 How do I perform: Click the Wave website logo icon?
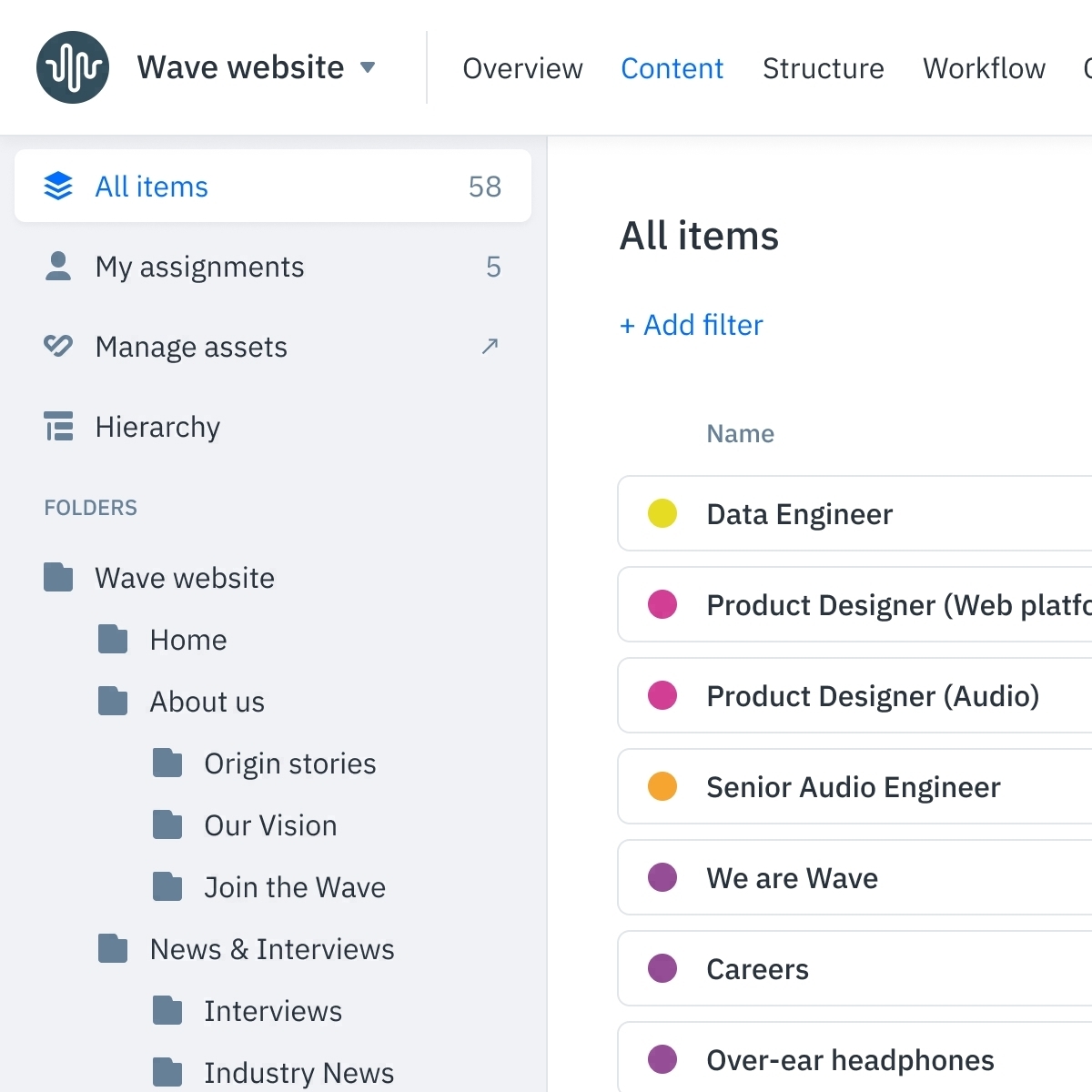[x=72, y=66]
